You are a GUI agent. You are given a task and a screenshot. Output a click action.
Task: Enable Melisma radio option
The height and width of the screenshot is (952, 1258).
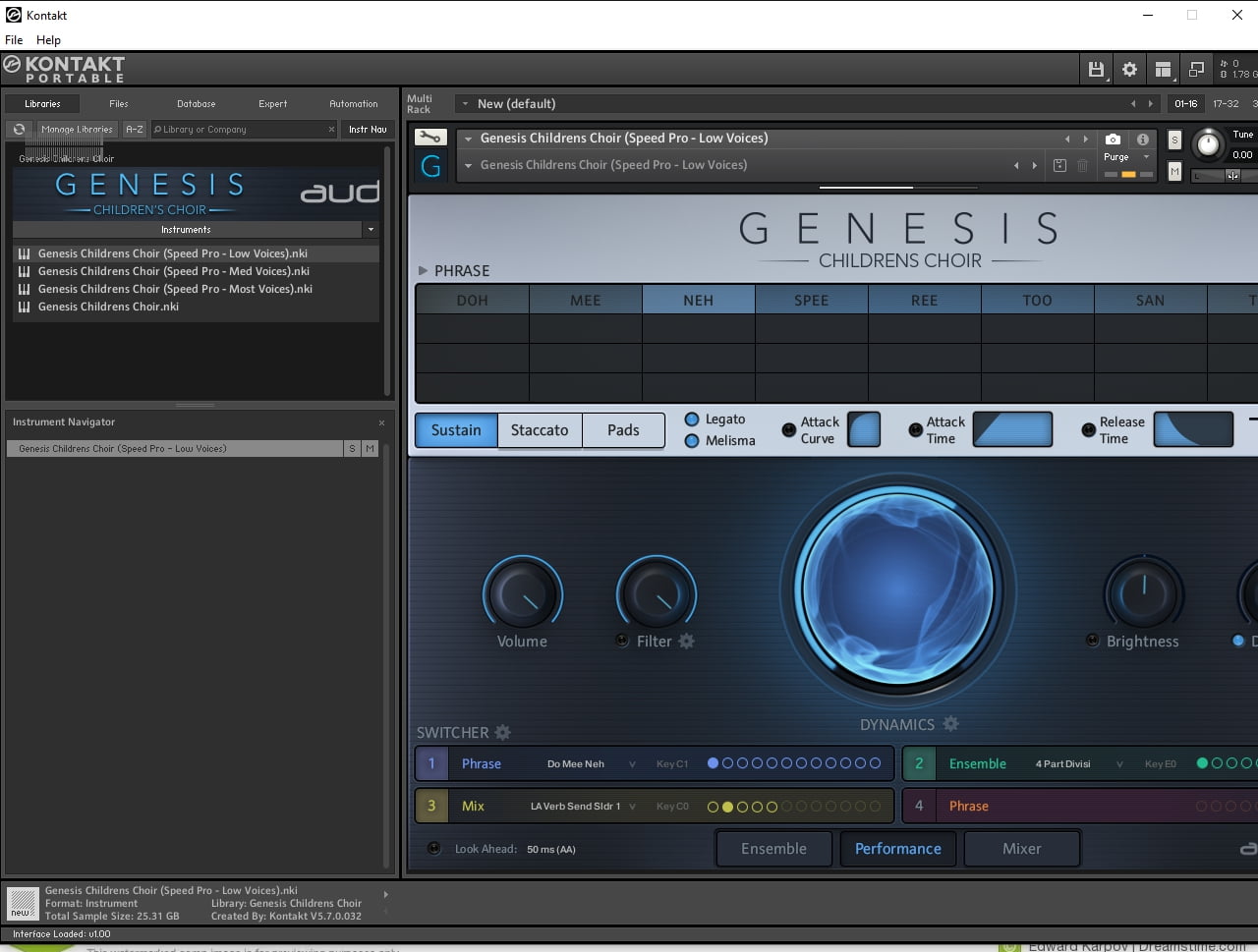point(692,441)
